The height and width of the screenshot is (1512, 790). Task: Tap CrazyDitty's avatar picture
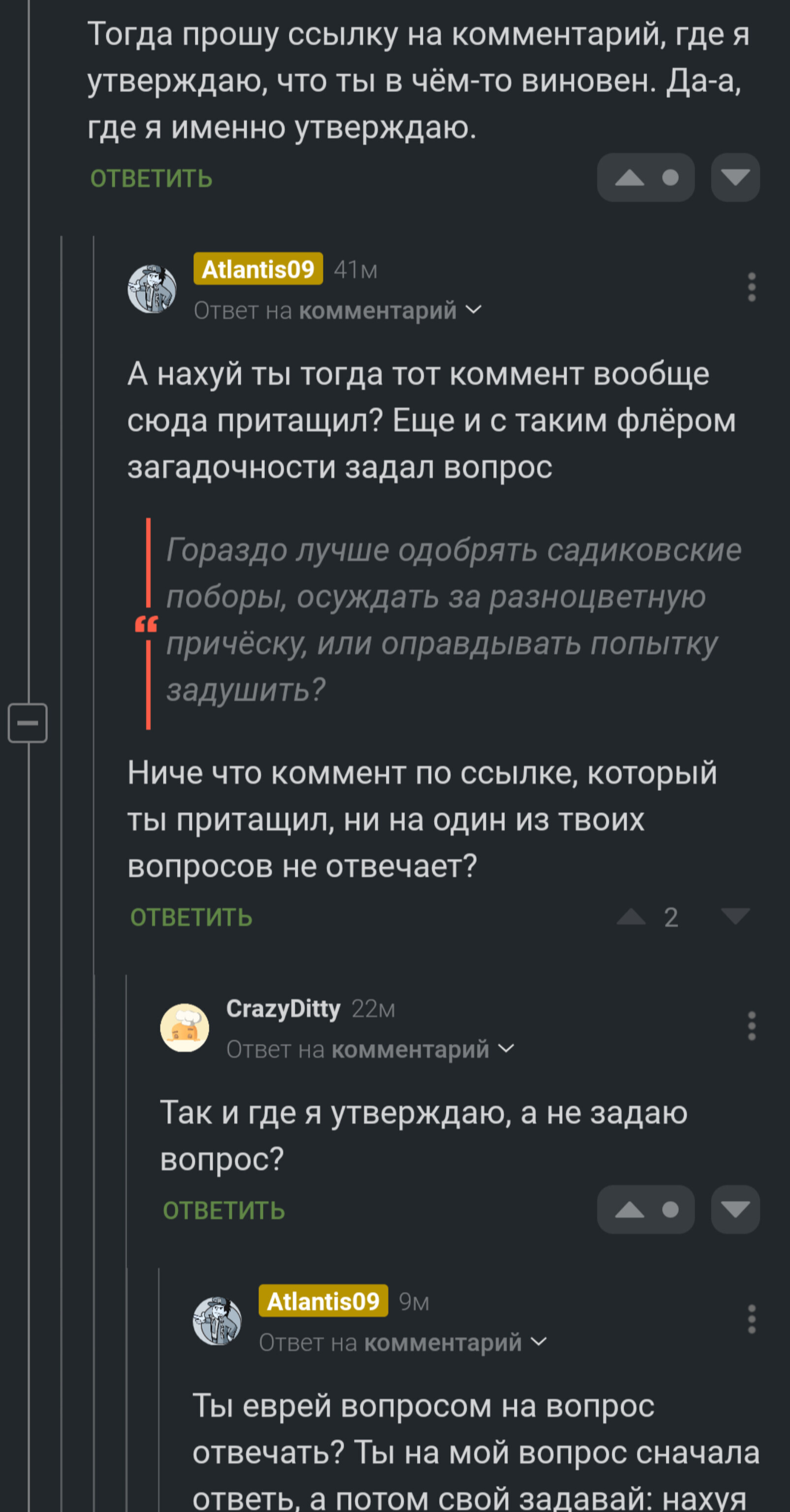(185, 1028)
